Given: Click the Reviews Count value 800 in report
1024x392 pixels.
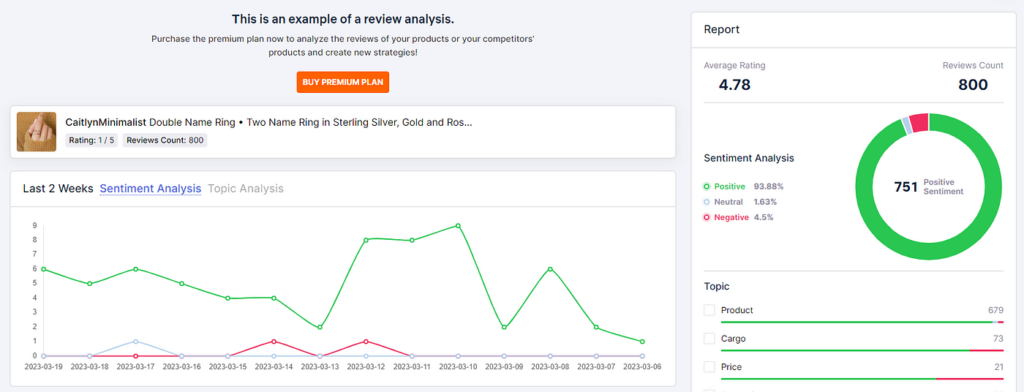Looking at the screenshot, I should (x=973, y=85).
